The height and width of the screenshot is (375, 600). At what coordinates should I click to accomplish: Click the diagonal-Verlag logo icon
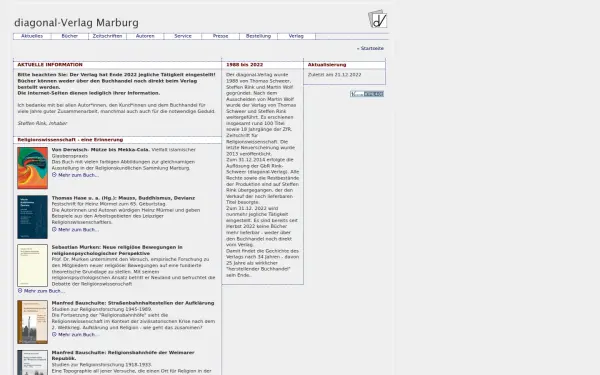pyautogui.click(x=378, y=19)
